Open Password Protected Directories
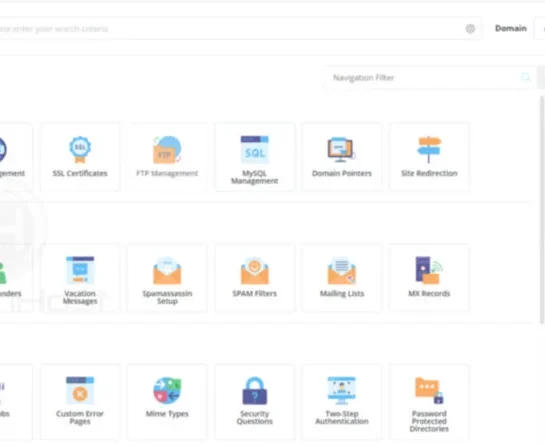 (429, 402)
